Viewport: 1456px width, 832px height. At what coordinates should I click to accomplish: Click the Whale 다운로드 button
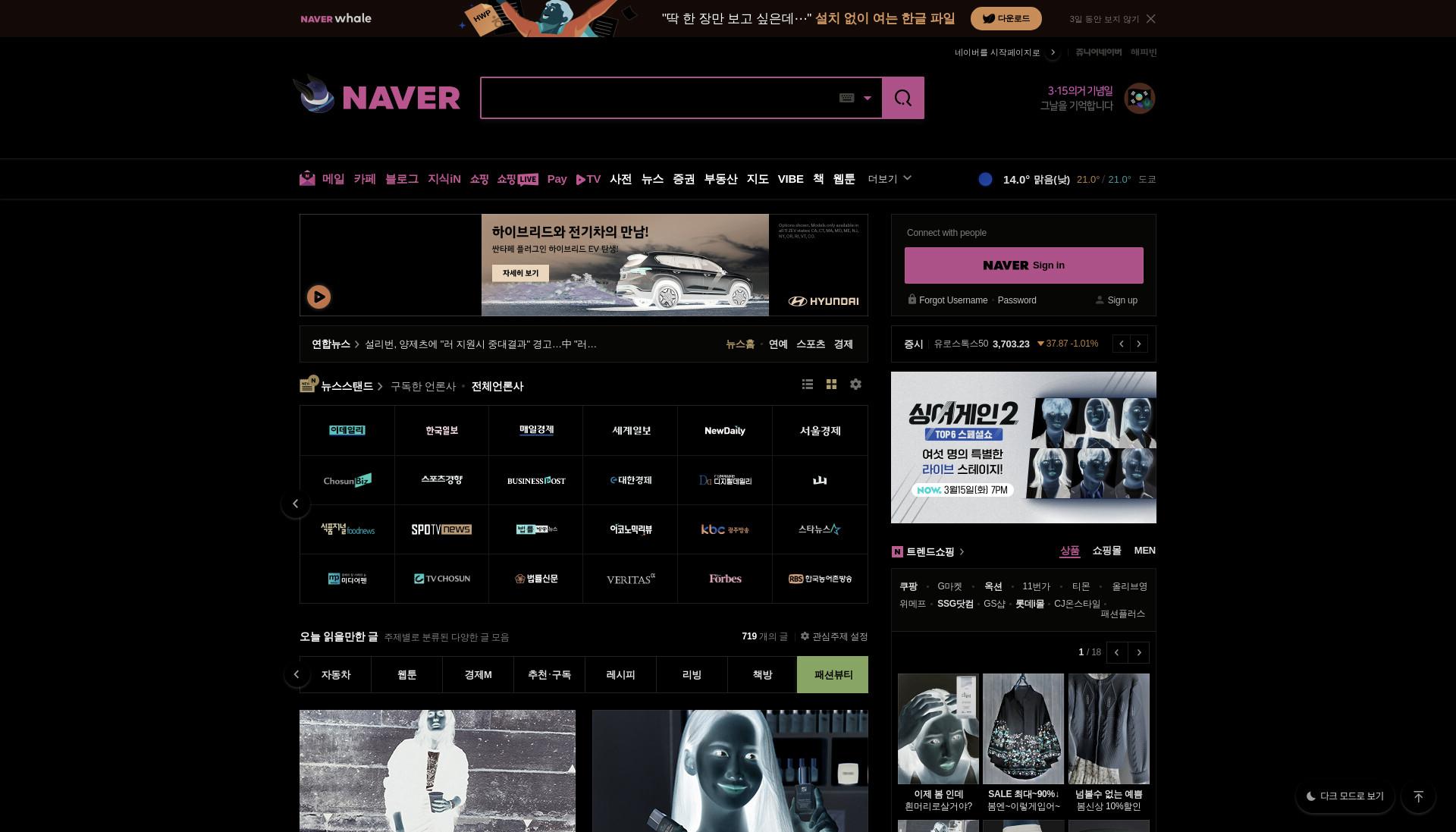[x=1006, y=19]
